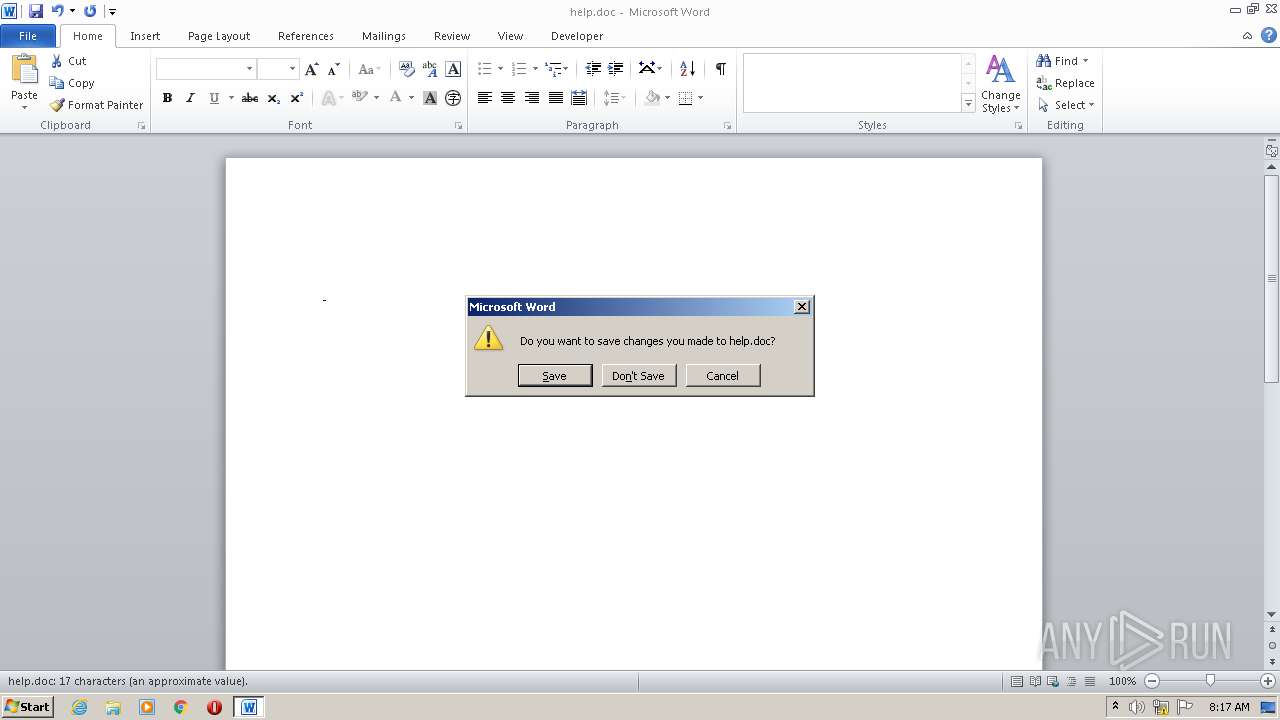
Task: Click the Grow Font icon
Action: coord(312,69)
